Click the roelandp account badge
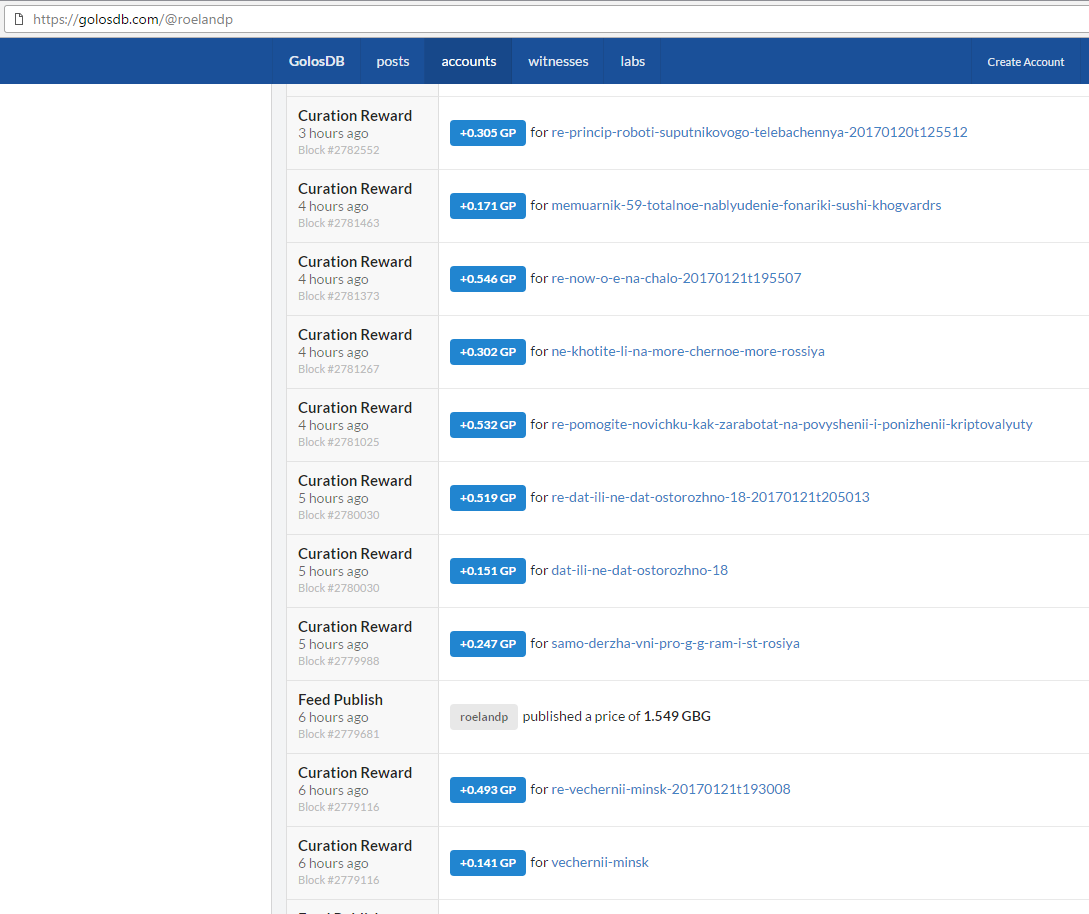1089x914 pixels. pyautogui.click(x=483, y=717)
